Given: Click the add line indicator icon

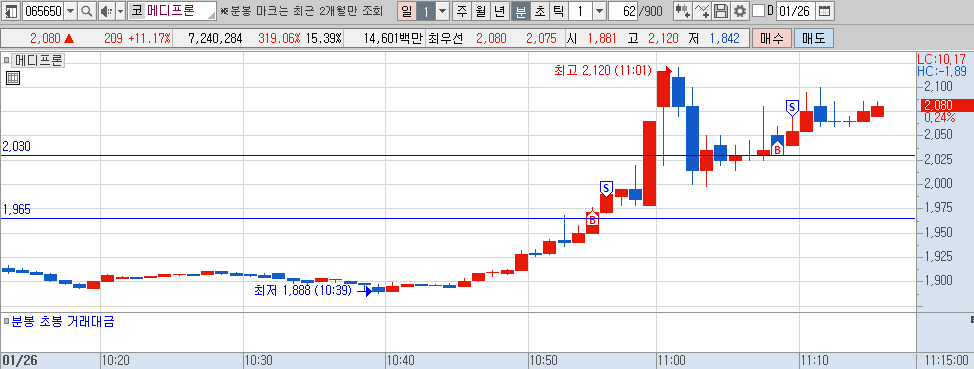Looking at the screenshot, I should 701,11.
